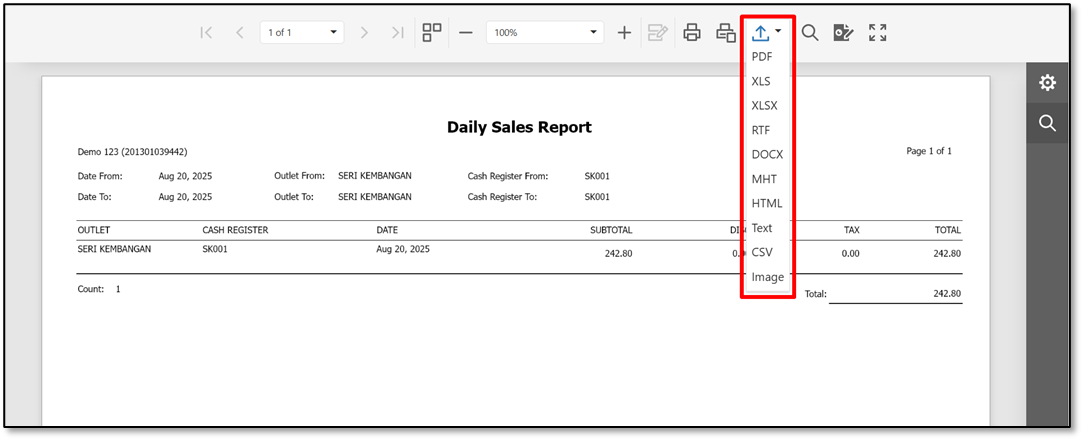Open page number '1 of 1' dropdown
Viewport: 1084px width, 440px height.
click(x=302, y=33)
